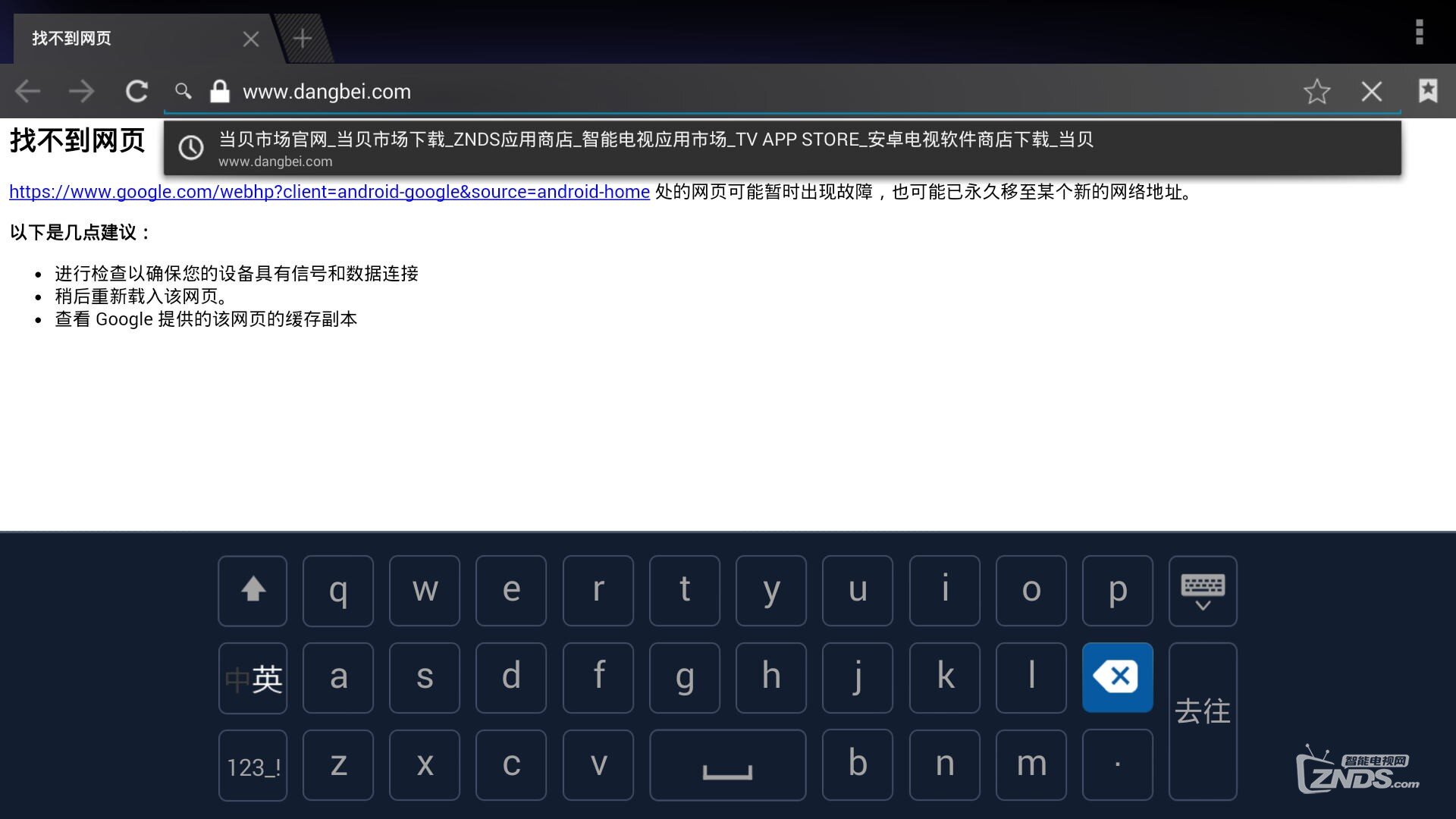The image size is (1456, 819).
Task: Click the browser back arrow
Action: [x=28, y=92]
